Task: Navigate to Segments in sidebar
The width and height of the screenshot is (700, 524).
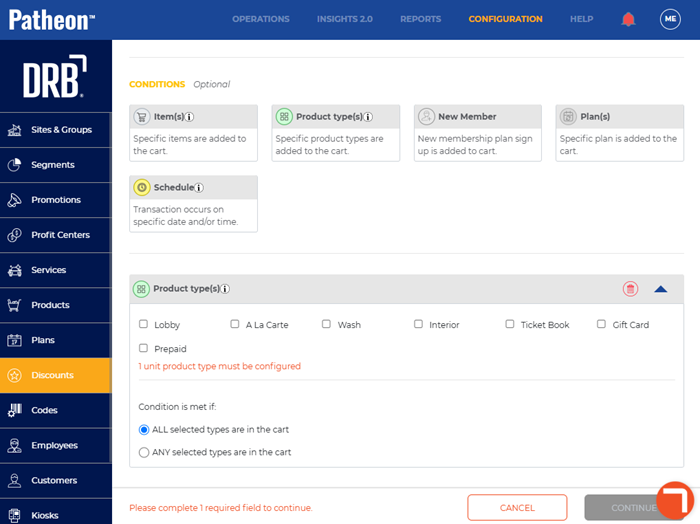Action: [x=55, y=165]
